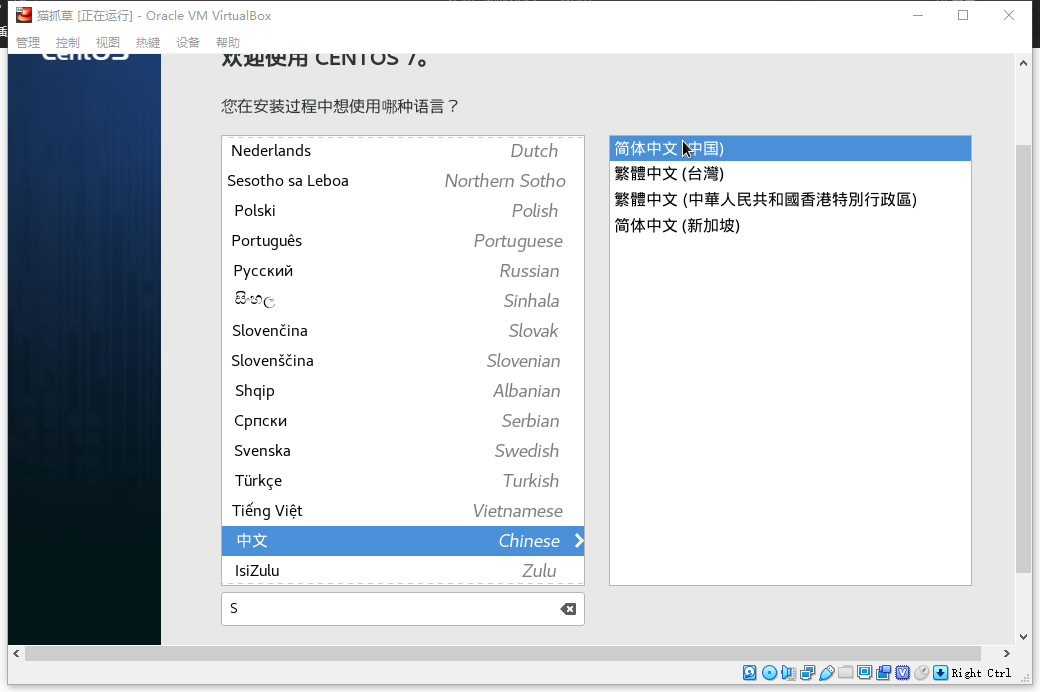Pick the Sinhala language row

403,301
